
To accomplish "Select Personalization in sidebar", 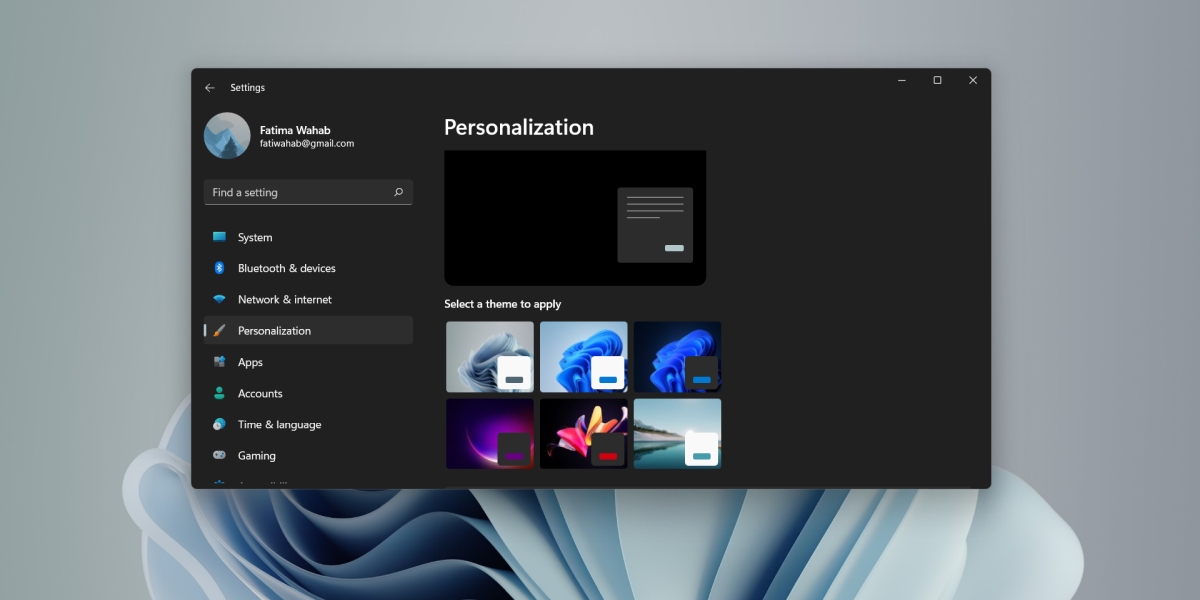I will [x=308, y=331].
